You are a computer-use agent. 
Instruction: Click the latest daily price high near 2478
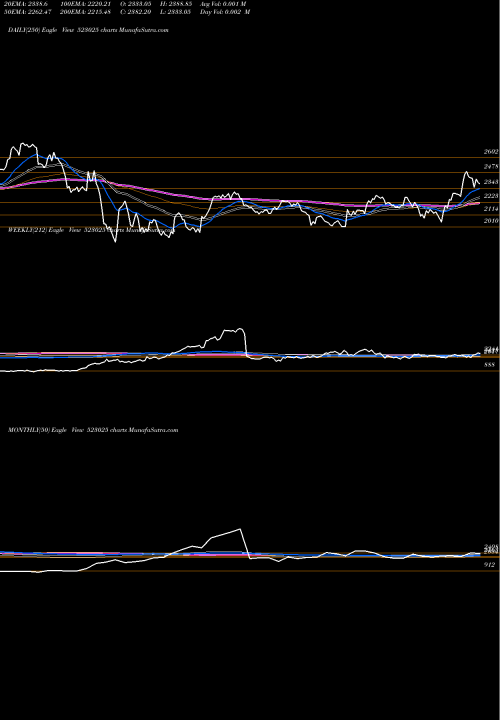[x=466, y=172]
